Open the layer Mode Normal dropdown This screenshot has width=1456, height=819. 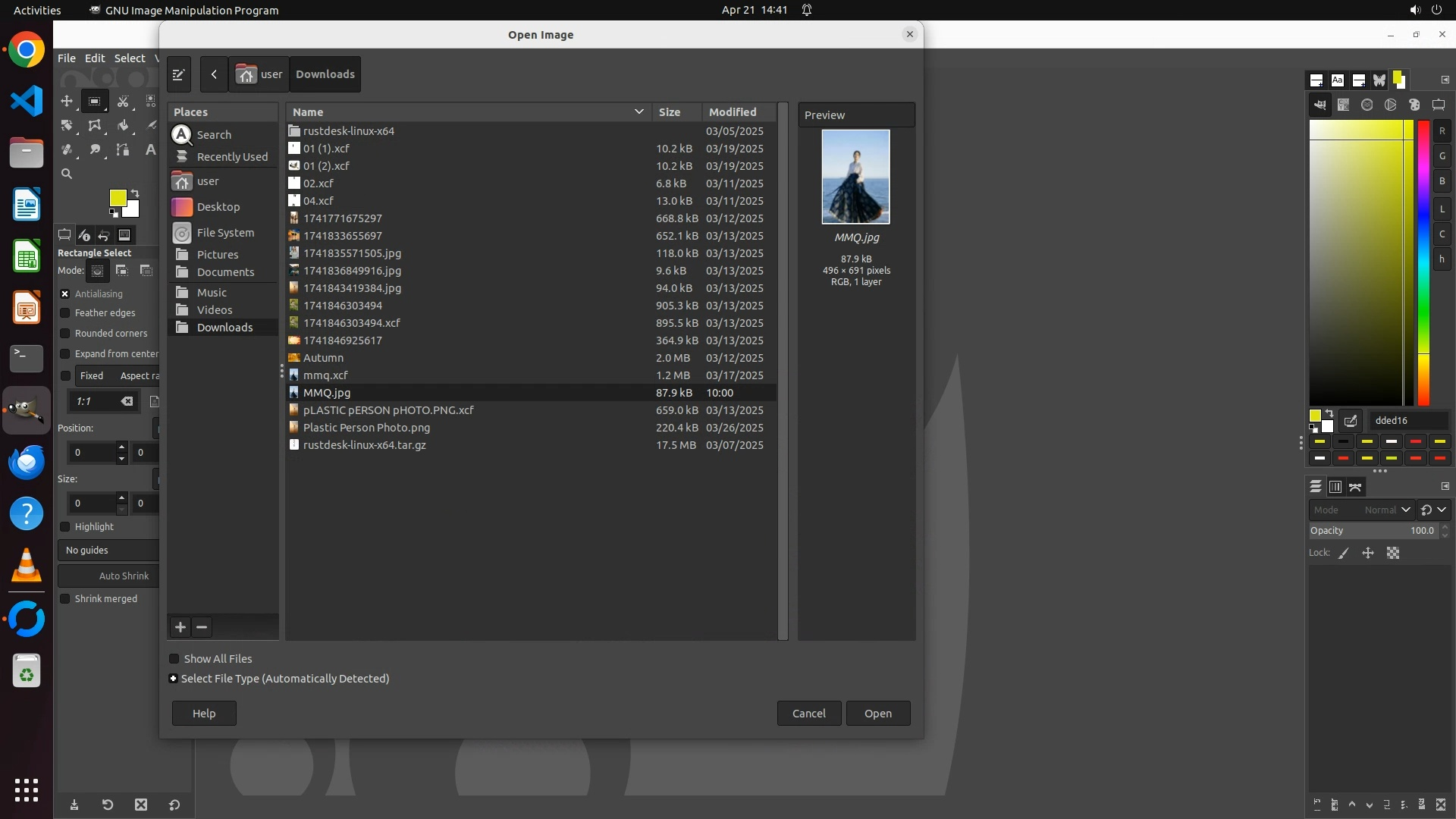(1386, 510)
